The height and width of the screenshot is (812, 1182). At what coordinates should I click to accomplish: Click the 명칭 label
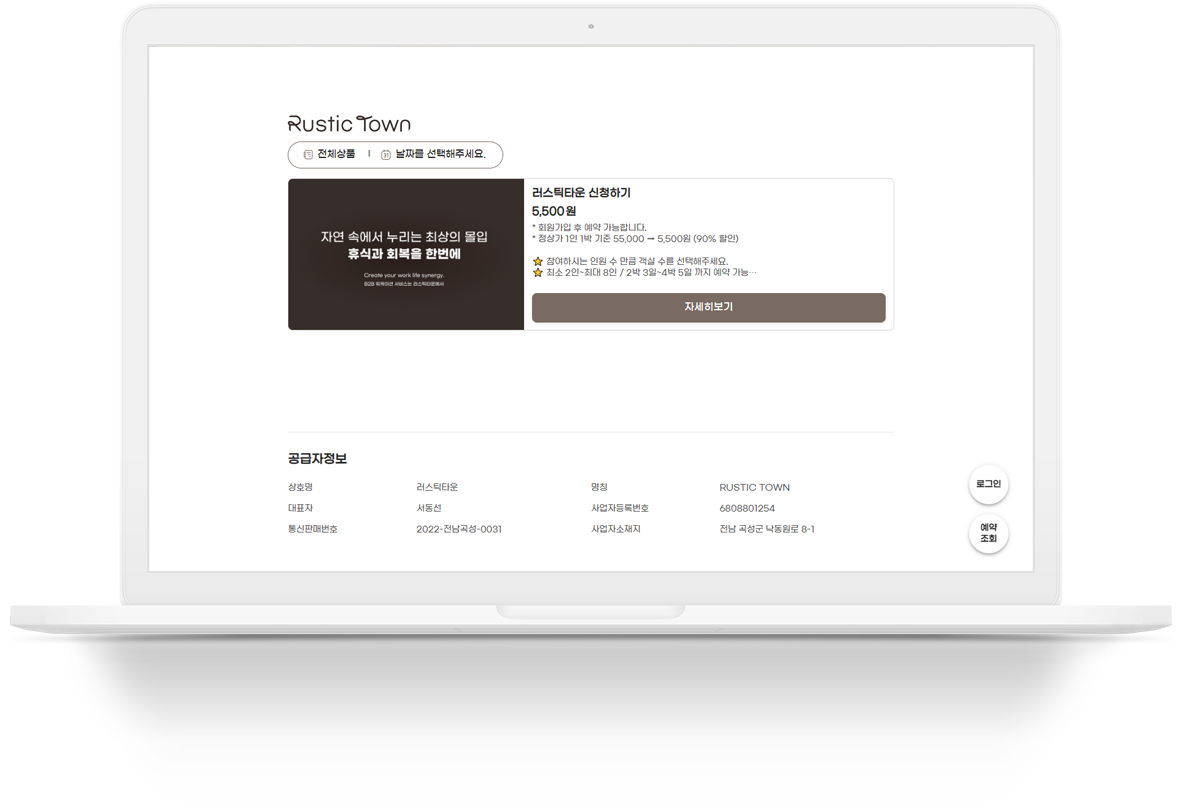tap(599, 487)
